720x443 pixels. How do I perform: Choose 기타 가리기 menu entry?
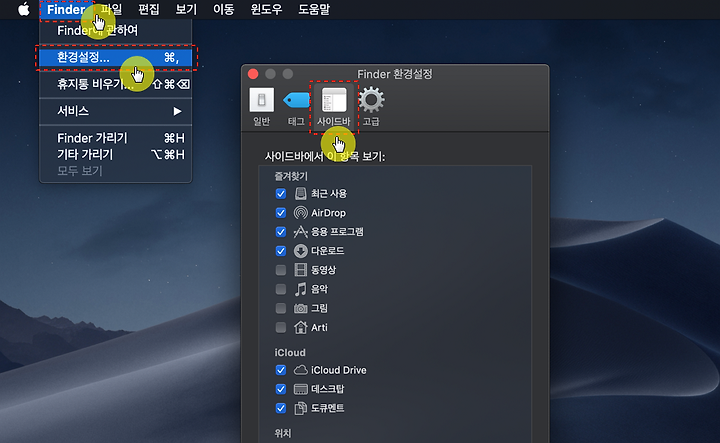pos(115,154)
